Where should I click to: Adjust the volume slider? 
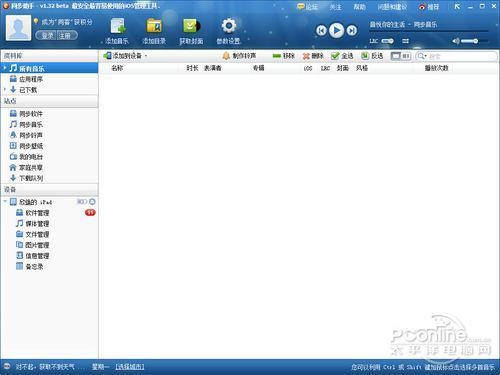pos(474,41)
